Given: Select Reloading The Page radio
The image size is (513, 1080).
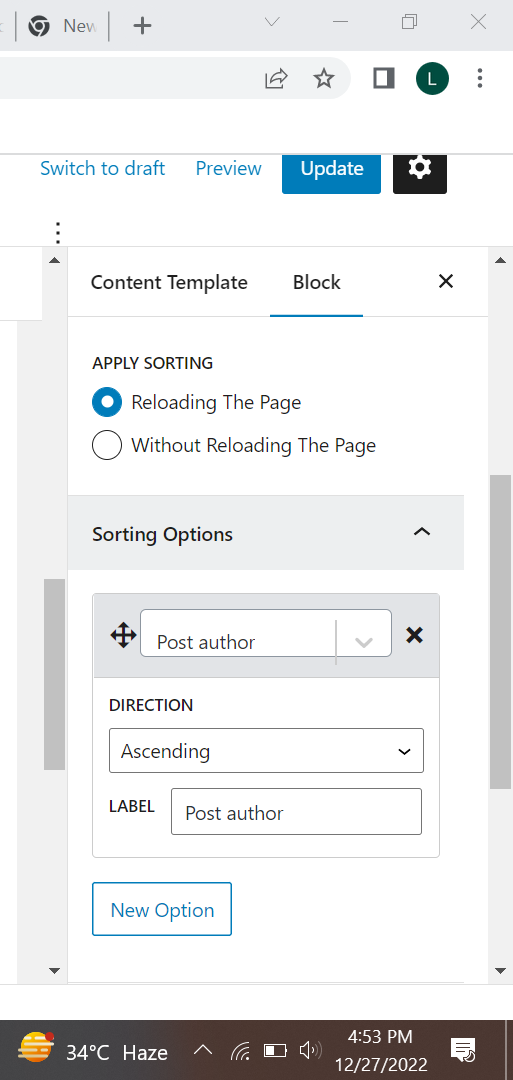Looking at the screenshot, I should pyautogui.click(x=107, y=402).
